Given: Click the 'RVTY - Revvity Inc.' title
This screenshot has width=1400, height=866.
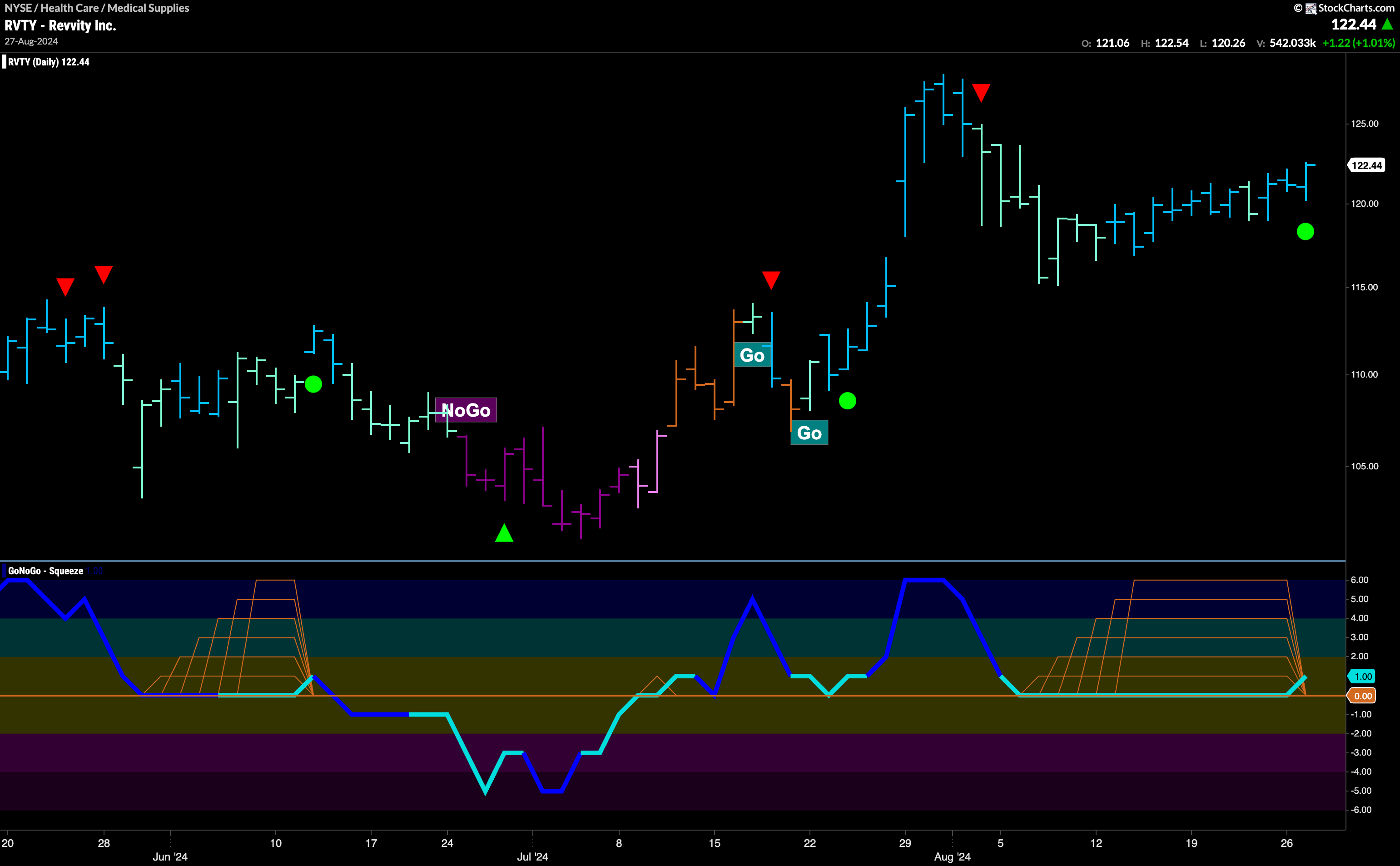Looking at the screenshot, I should click(x=60, y=26).
